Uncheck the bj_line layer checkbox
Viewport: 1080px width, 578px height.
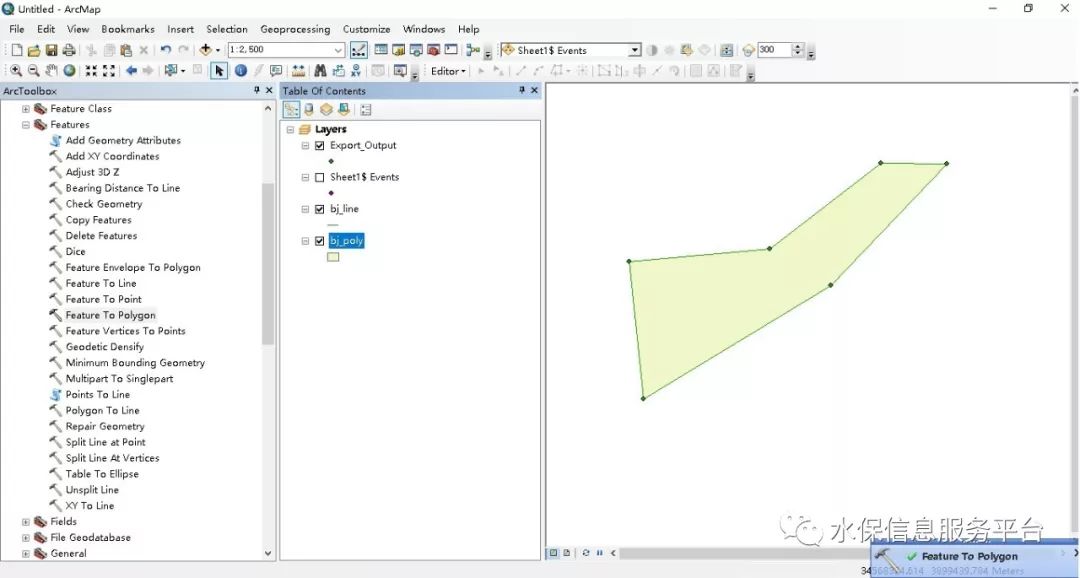(320, 209)
